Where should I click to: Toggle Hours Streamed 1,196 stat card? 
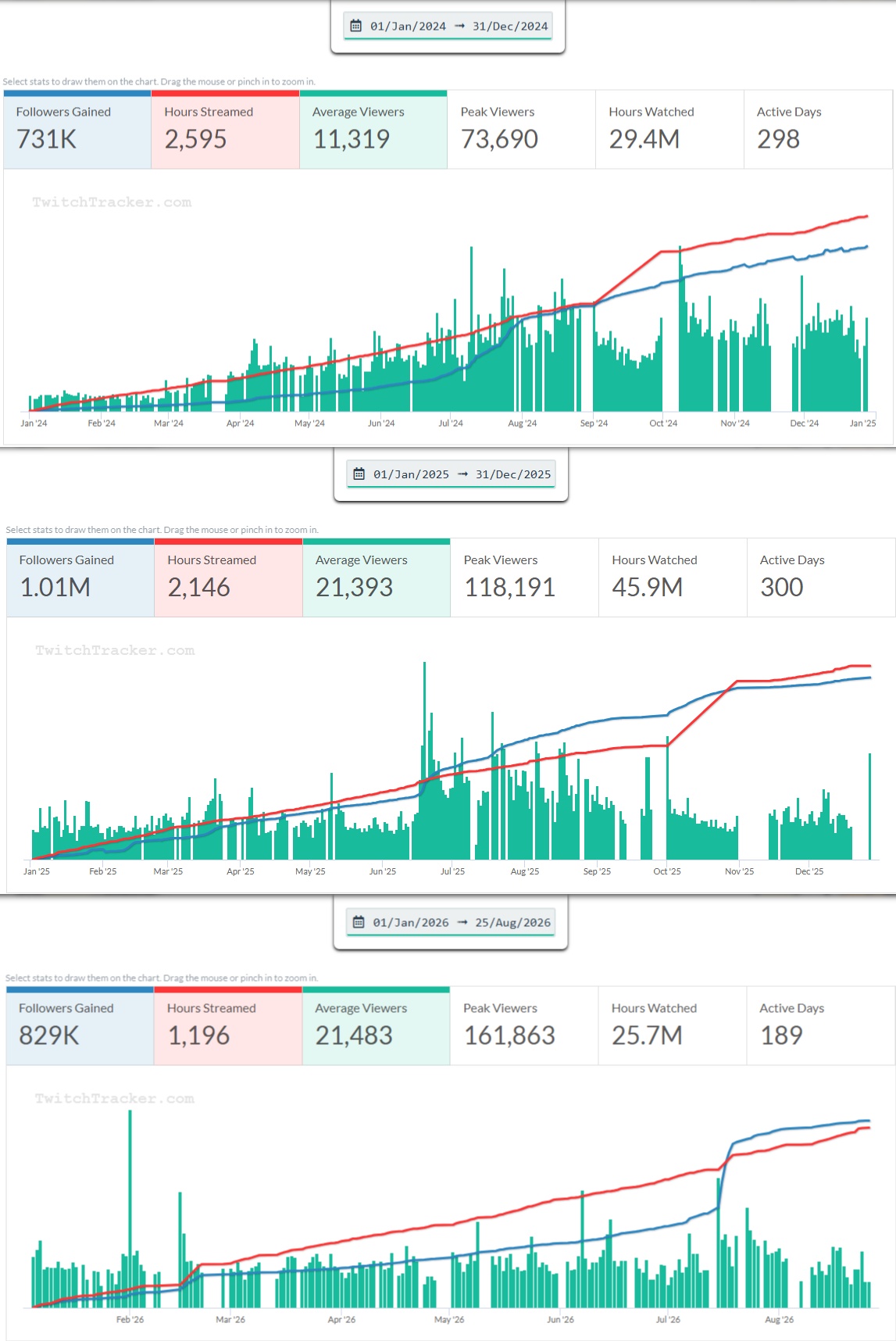pyautogui.click(x=227, y=1026)
